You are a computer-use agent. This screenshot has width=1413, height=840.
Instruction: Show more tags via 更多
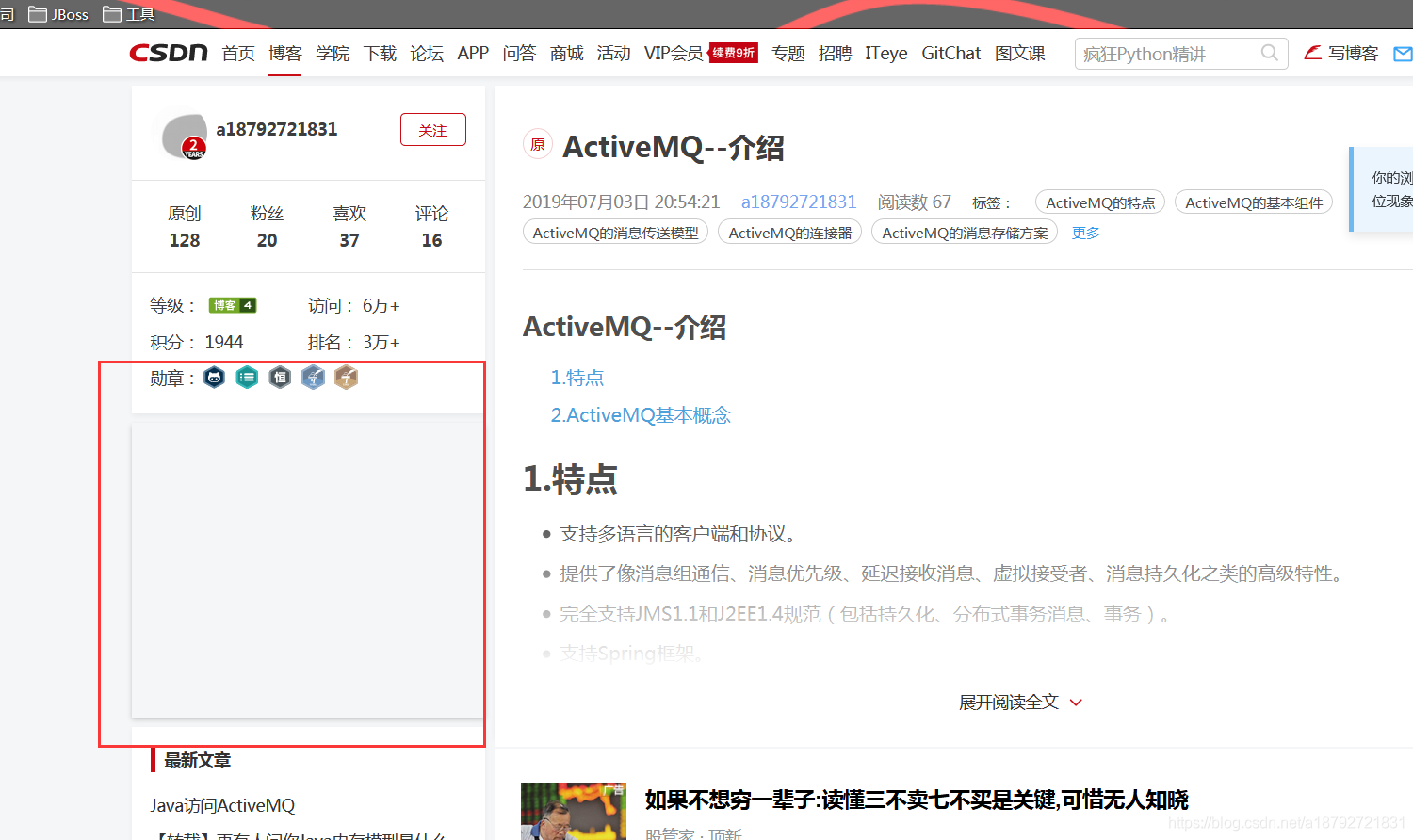point(1085,233)
